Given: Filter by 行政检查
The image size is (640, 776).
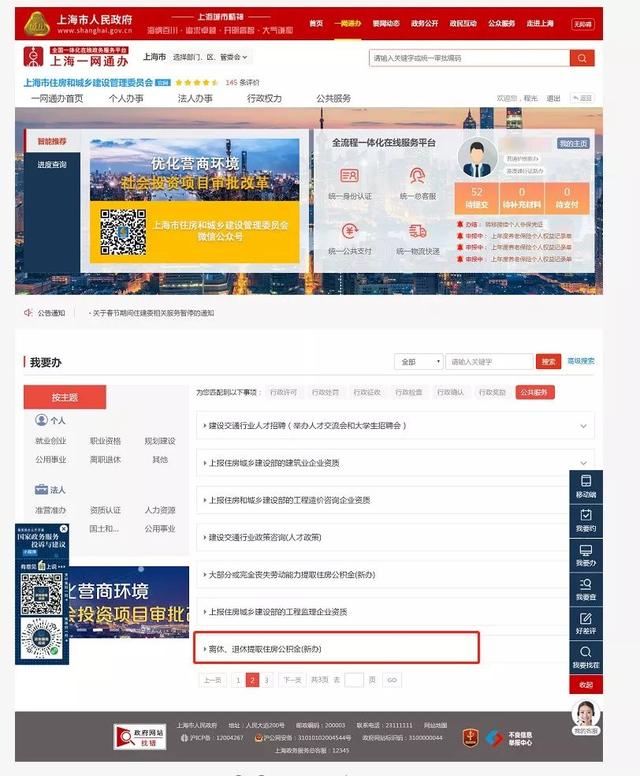Looking at the screenshot, I should (x=408, y=392).
